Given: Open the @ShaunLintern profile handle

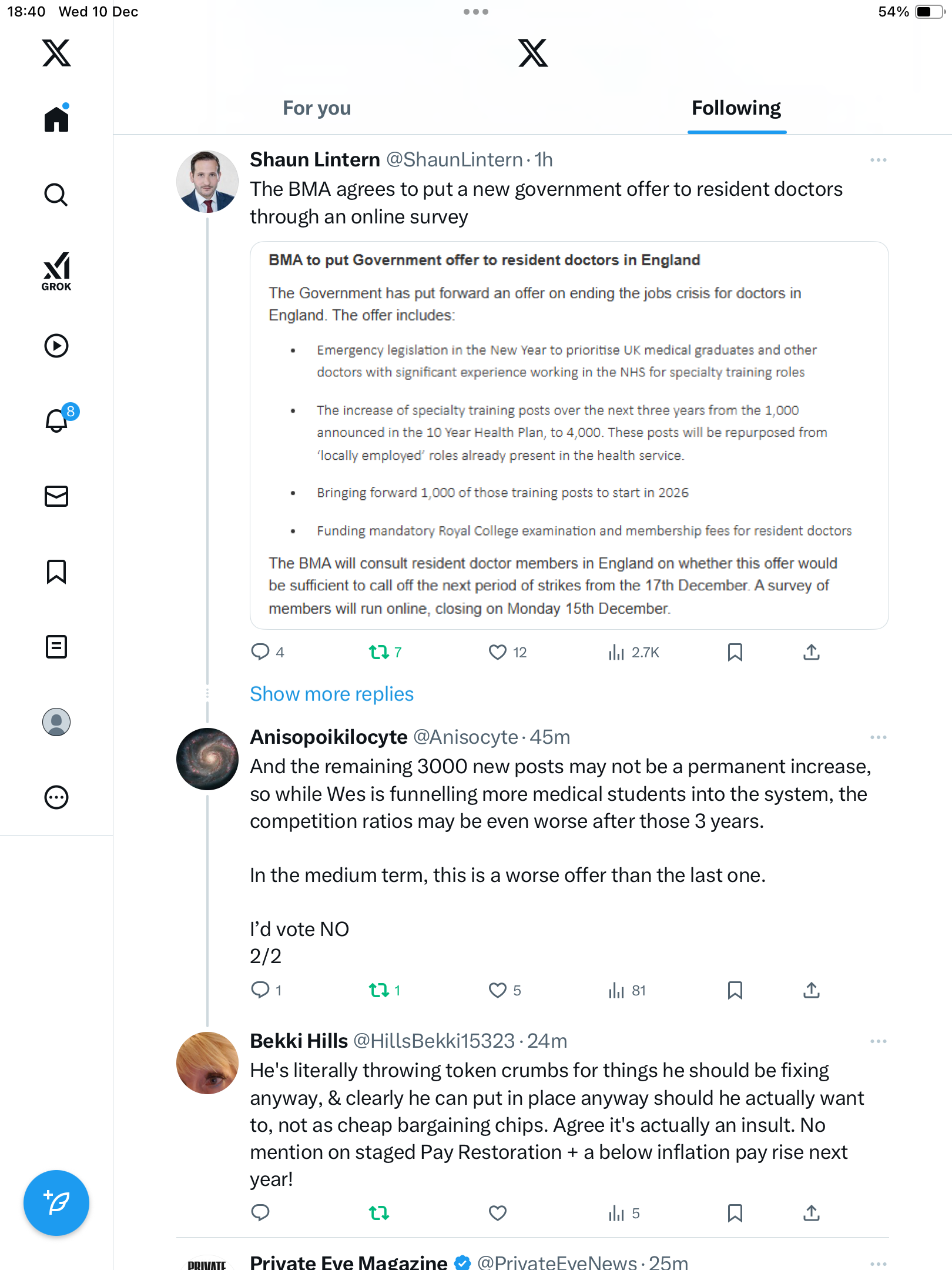Looking at the screenshot, I should [454, 160].
